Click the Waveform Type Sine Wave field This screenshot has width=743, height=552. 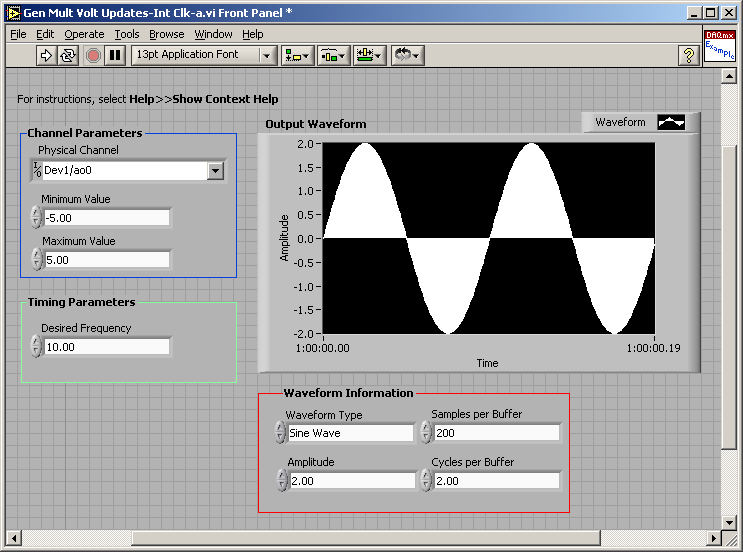click(x=351, y=433)
